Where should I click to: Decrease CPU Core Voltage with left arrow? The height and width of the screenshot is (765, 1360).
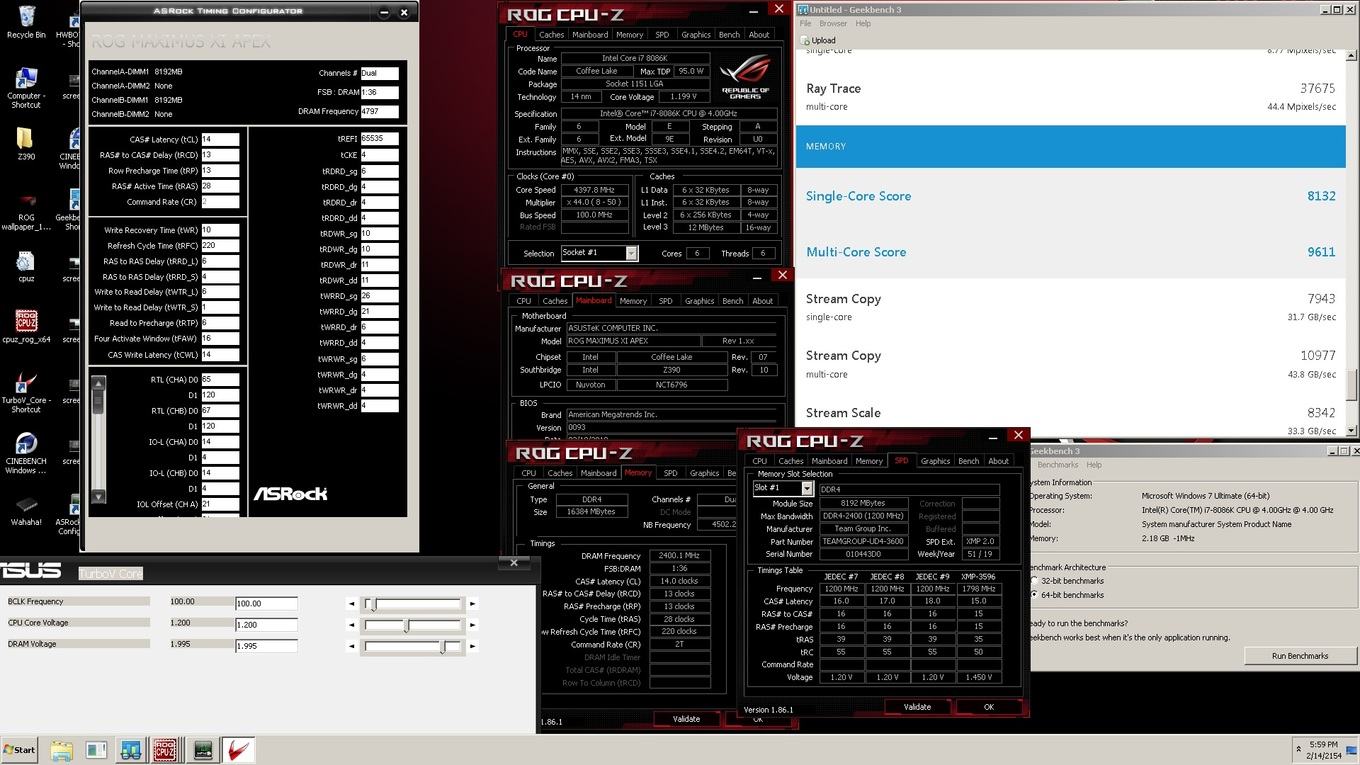pos(351,625)
